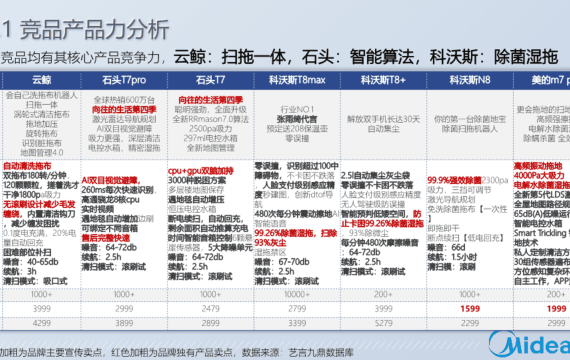Select the red price 1599 cell
The width and height of the screenshot is (570, 360).
pyautogui.click(x=470, y=309)
